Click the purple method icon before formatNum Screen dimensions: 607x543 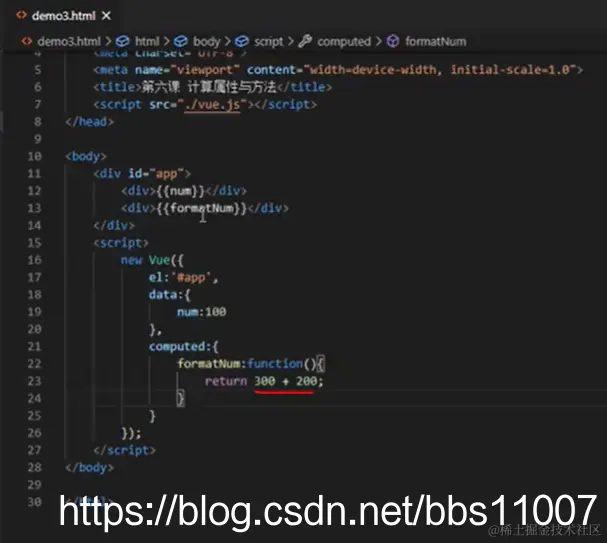393,41
